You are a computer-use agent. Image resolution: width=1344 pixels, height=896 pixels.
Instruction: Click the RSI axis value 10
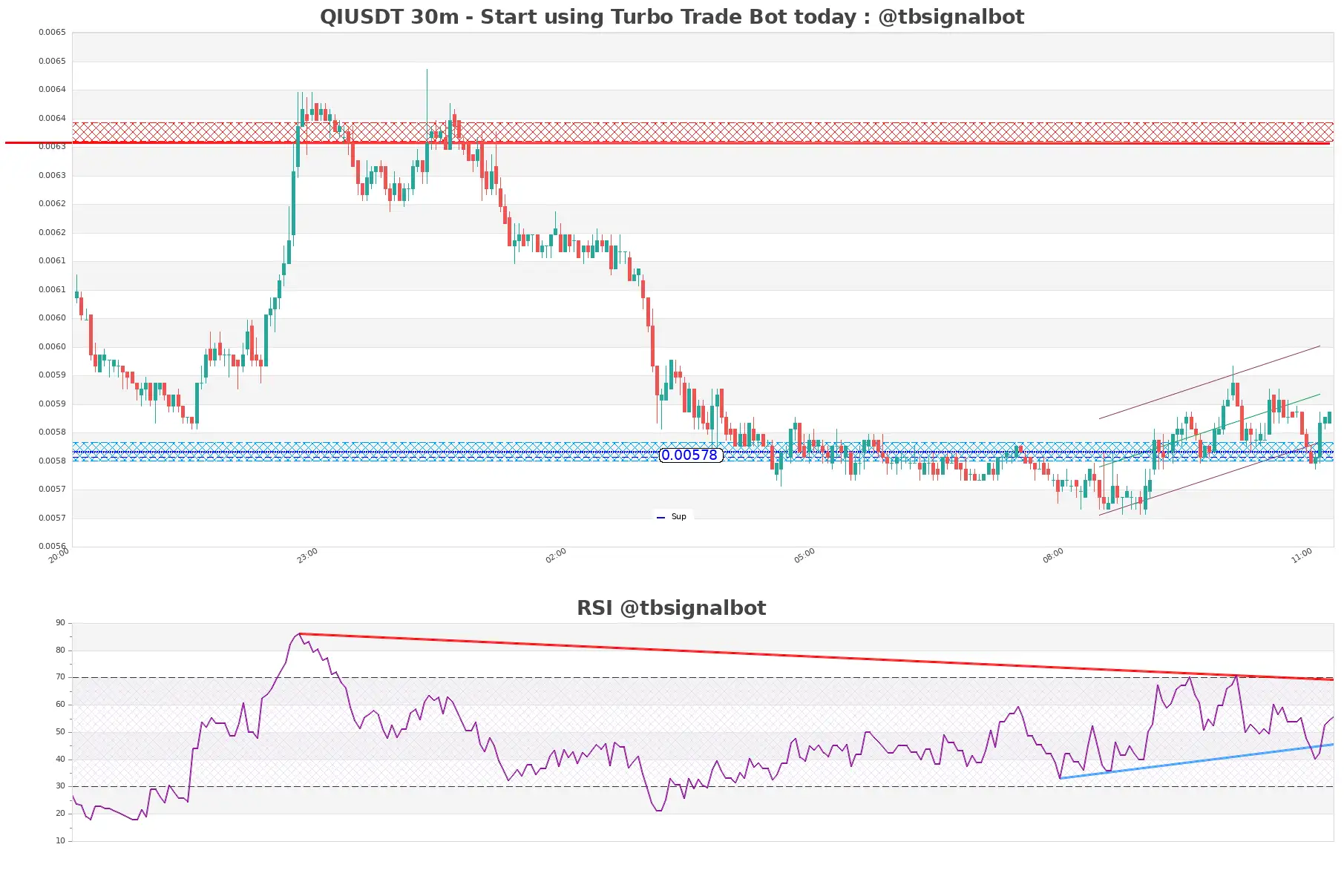(60, 841)
